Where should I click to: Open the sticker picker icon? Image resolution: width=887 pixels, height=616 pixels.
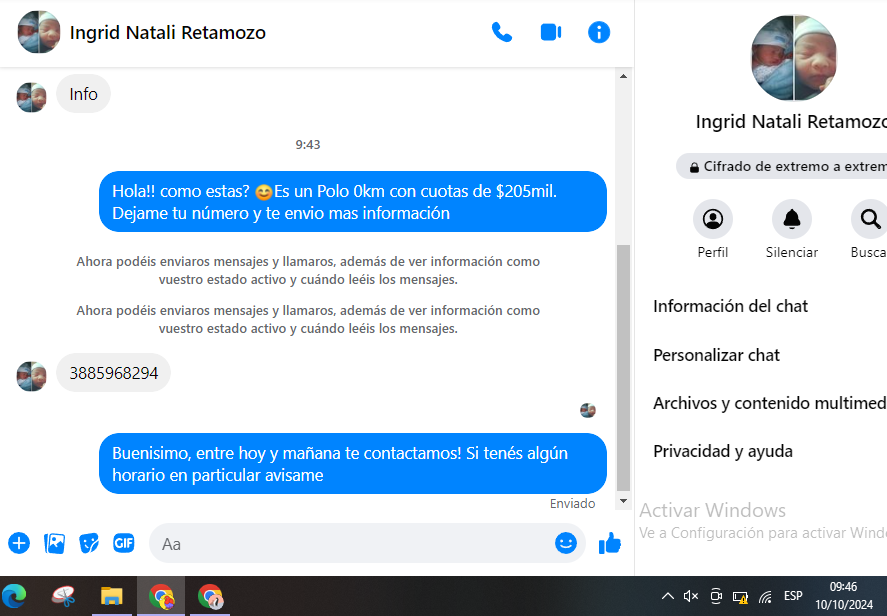89,543
